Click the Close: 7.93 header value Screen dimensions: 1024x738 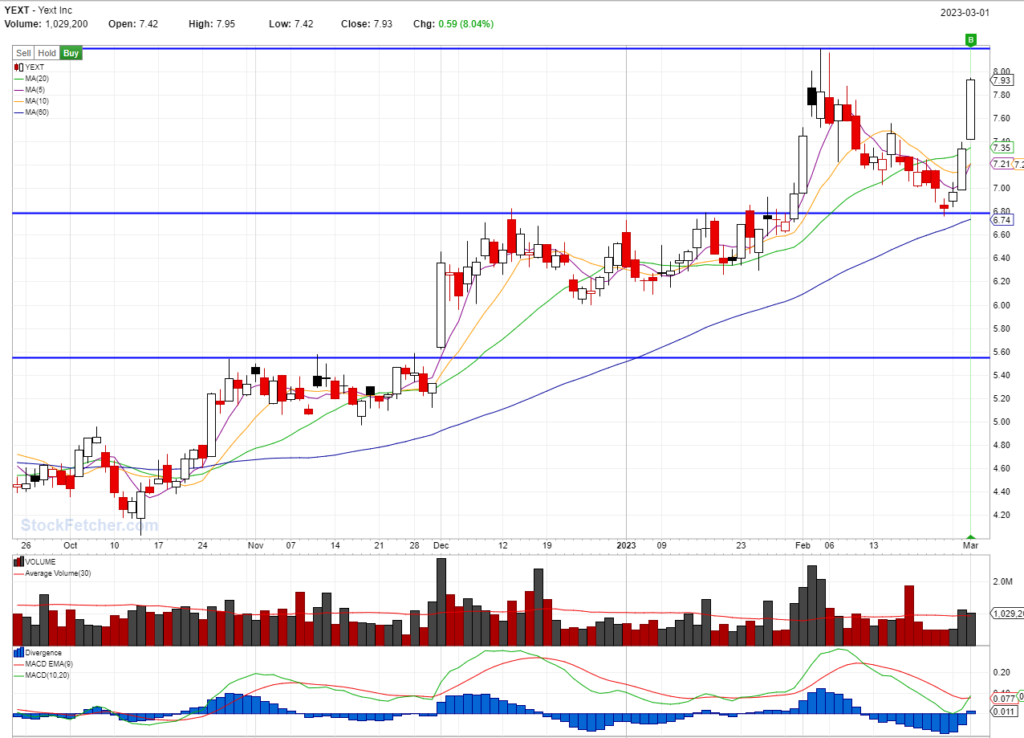pos(366,24)
